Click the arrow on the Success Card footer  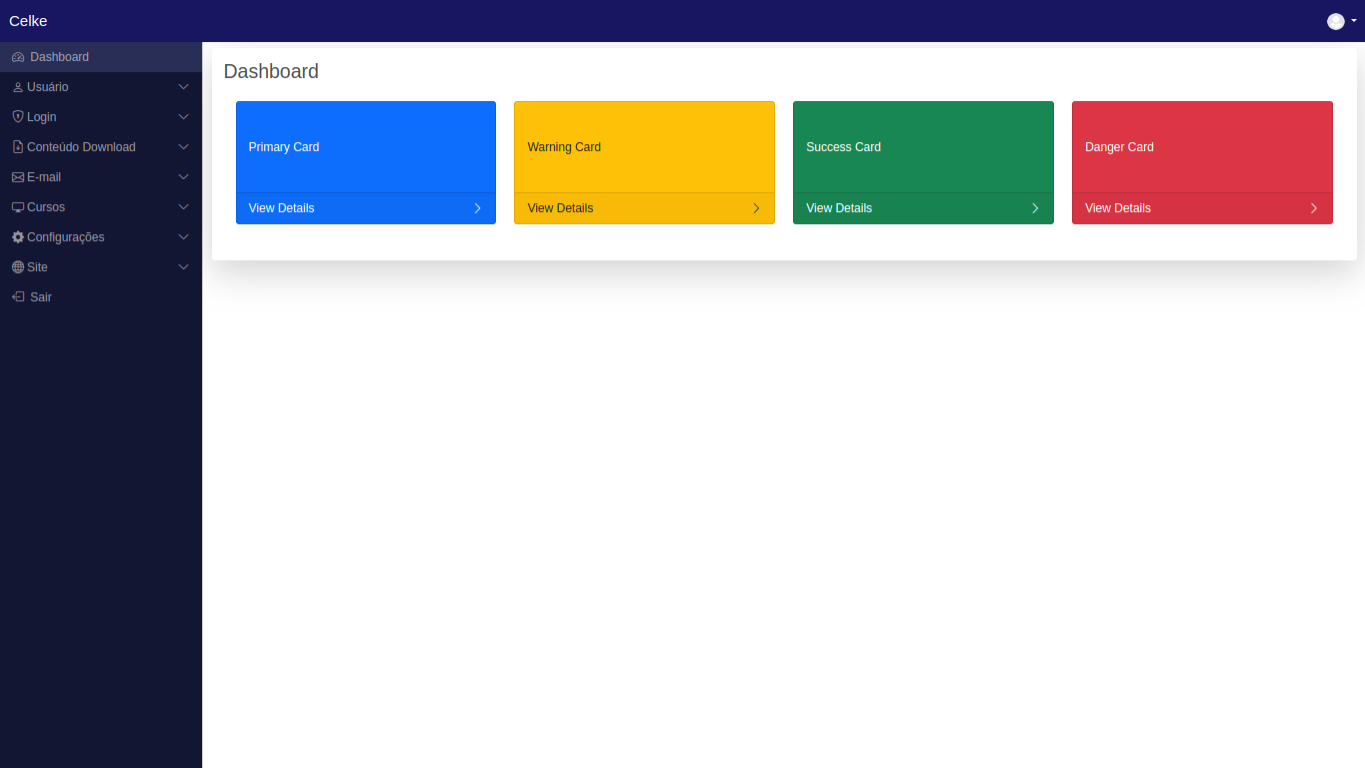(1035, 208)
